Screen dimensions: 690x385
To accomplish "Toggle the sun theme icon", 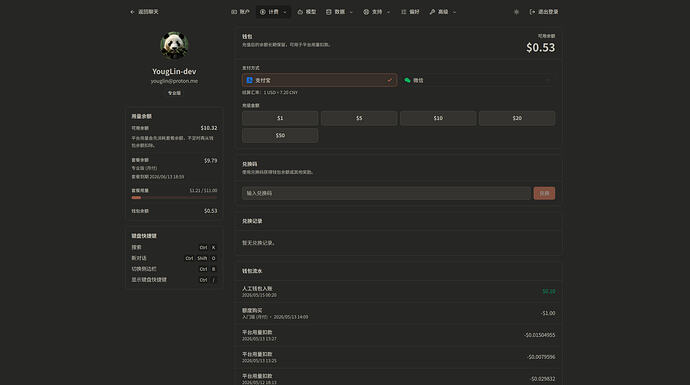I will 516,12.
